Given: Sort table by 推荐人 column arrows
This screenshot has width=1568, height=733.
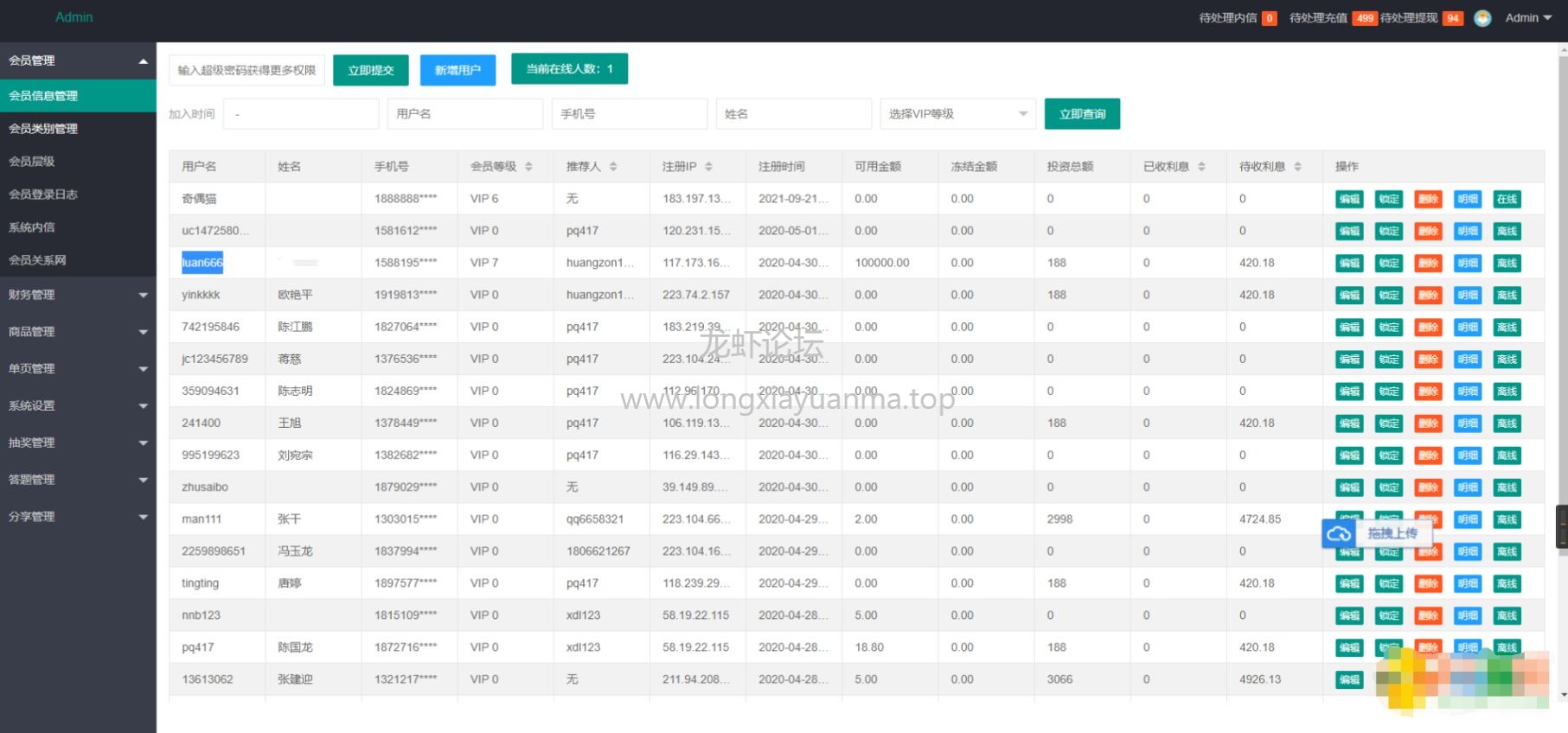Looking at the screenshot, I should coord(613,167).
